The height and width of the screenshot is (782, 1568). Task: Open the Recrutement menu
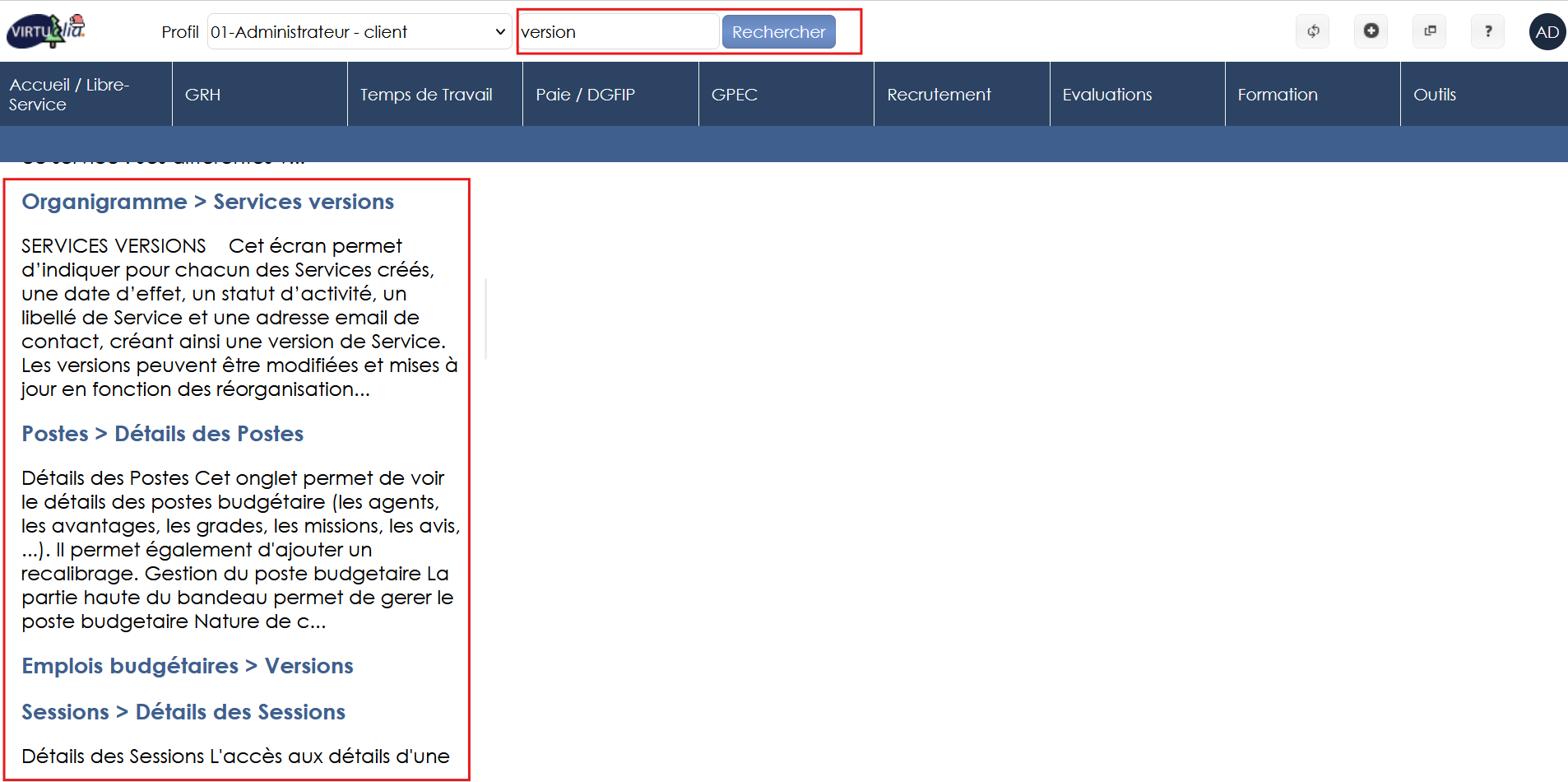[x=961, y=95]
